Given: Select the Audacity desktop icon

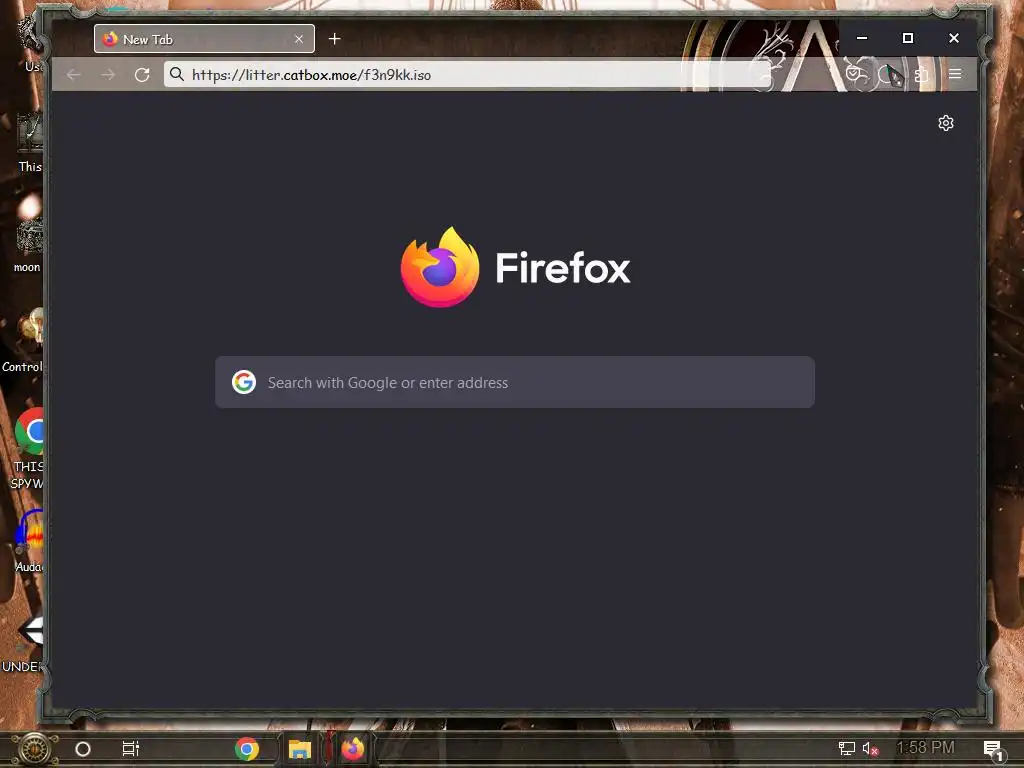Looking at the screenshot, I should point(29,541).
